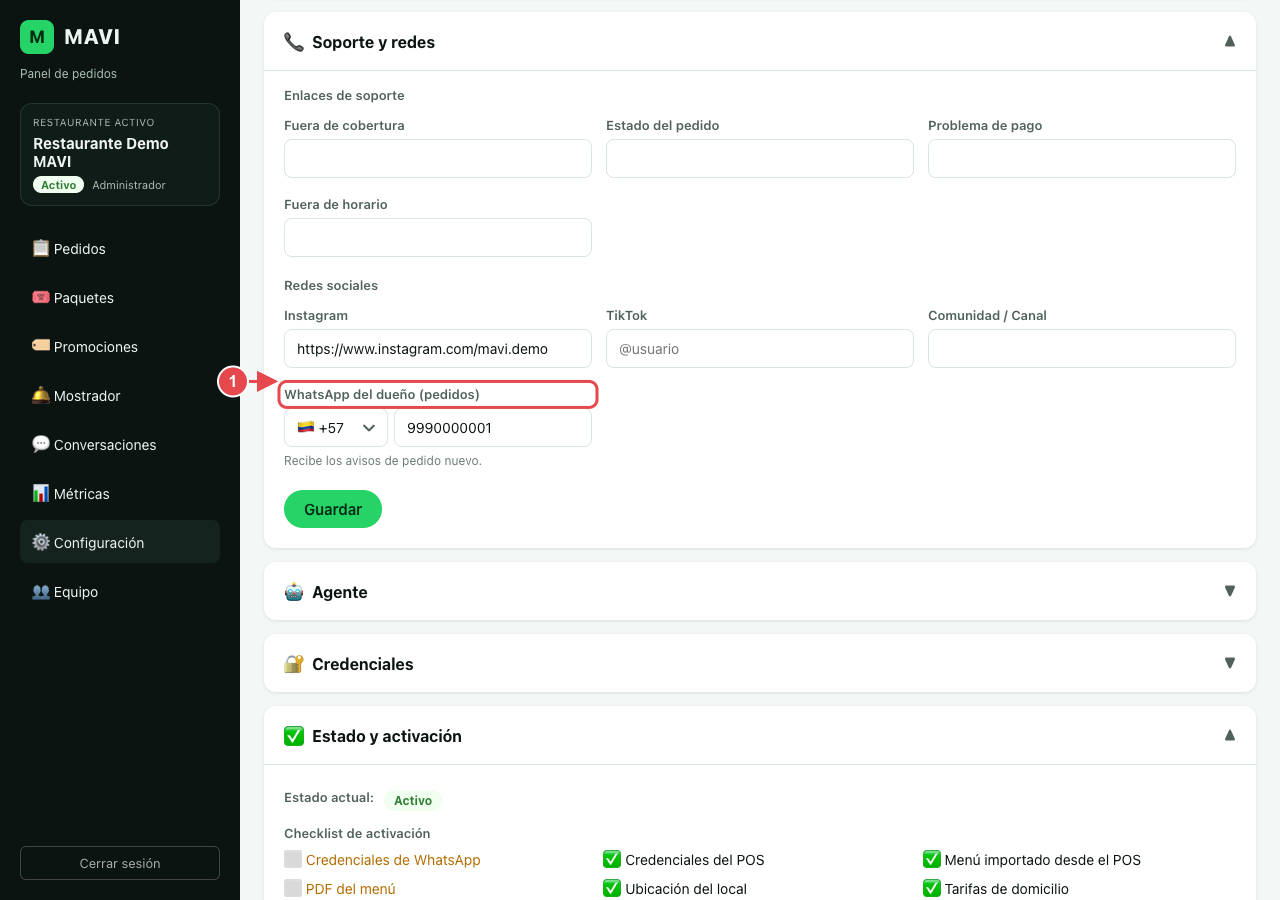Screen dimensions: 1280x900
Task: Click the WhatsApp number field with 9990000001
Action: 493,427
